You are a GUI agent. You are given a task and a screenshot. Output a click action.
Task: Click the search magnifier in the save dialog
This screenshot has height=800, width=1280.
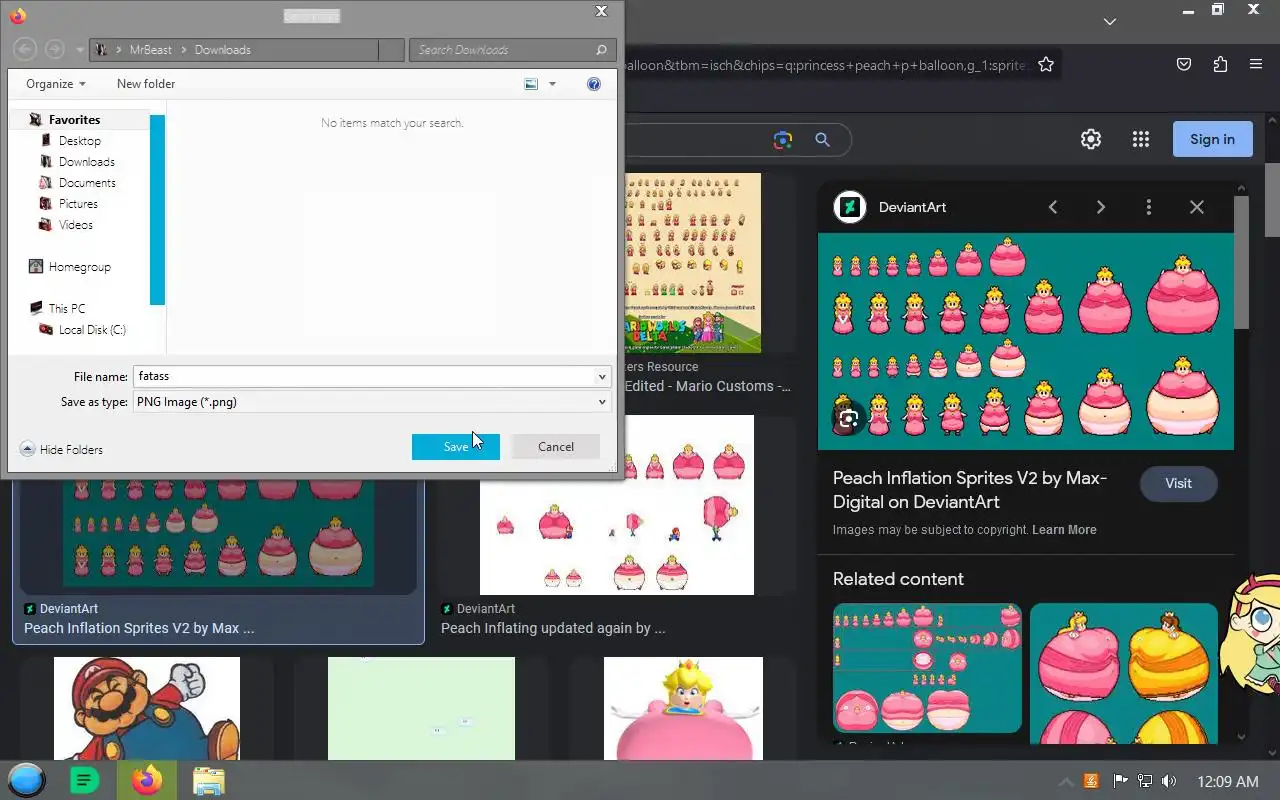pos(601,49)
